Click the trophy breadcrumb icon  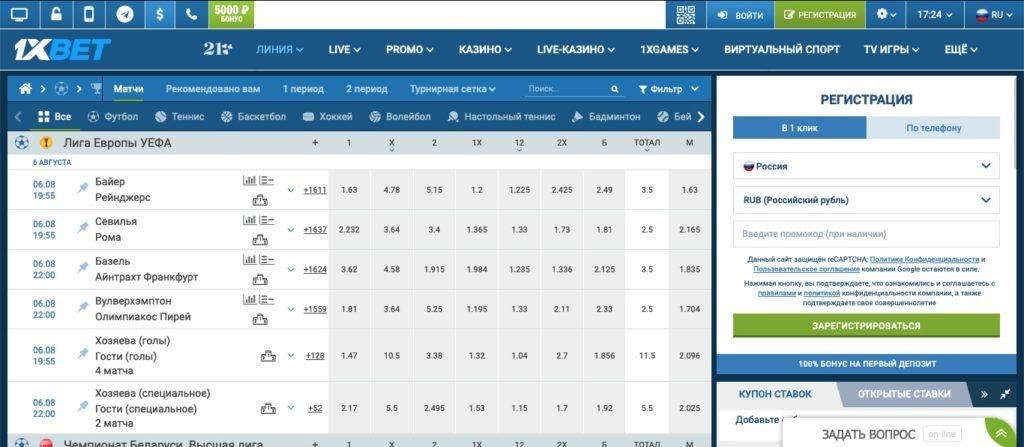96,89
